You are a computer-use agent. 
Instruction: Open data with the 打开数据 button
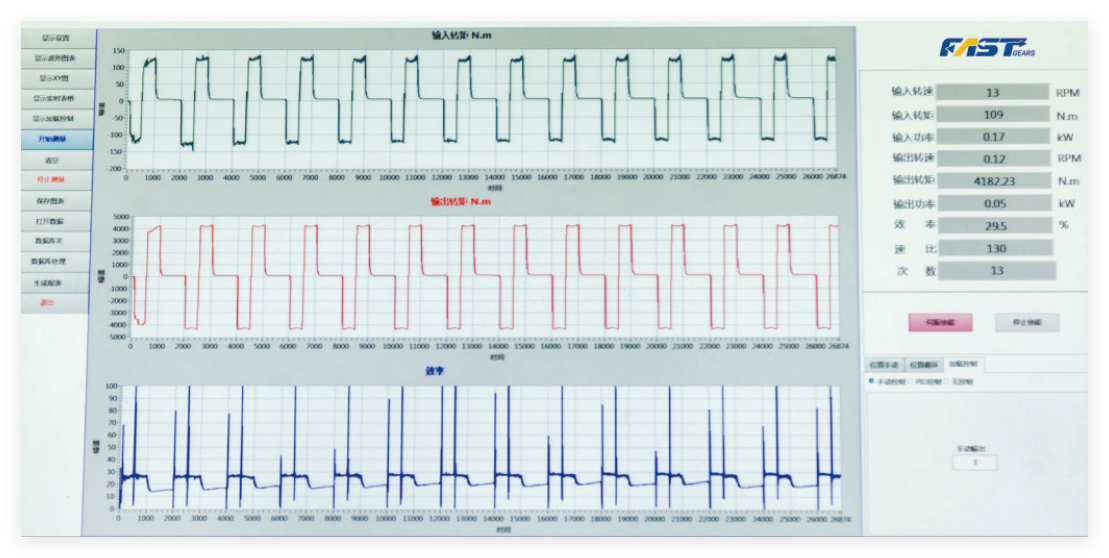click(x=55, y=221)
